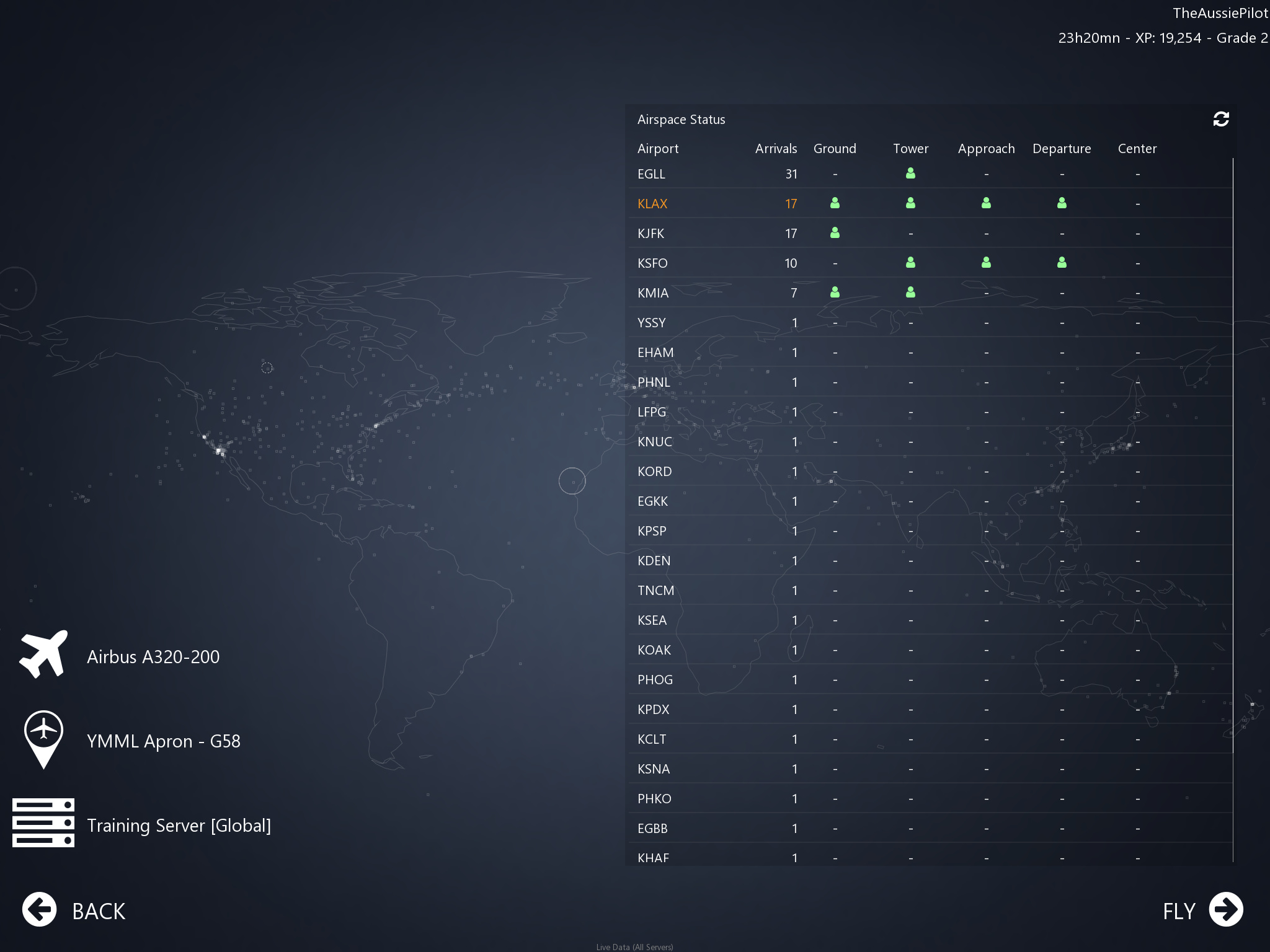Click the Airport column header
This screenshot has width=1270, height=952.
coord(658,149)
